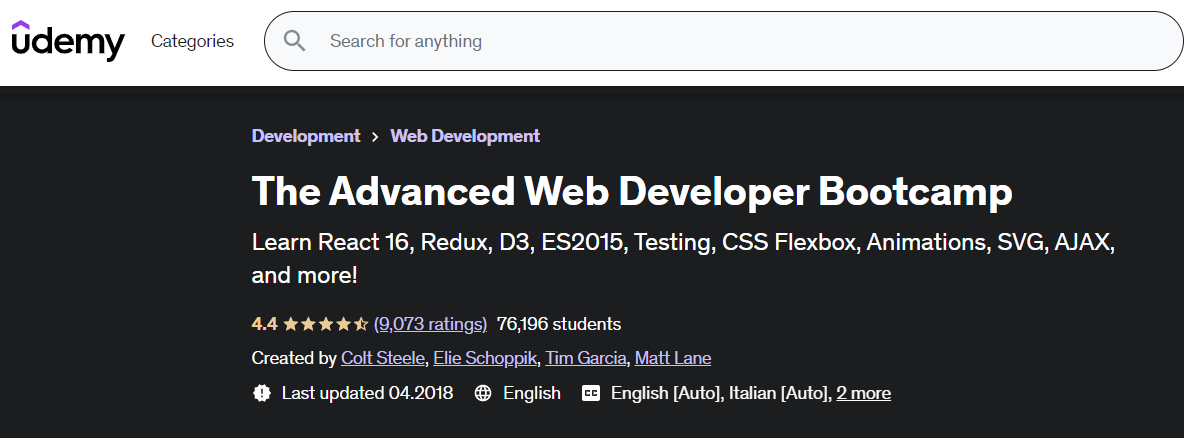Screen dimensions: 1184x438
Task: Click the 'Last updated 04.2018' text
Action: point(368,393)
